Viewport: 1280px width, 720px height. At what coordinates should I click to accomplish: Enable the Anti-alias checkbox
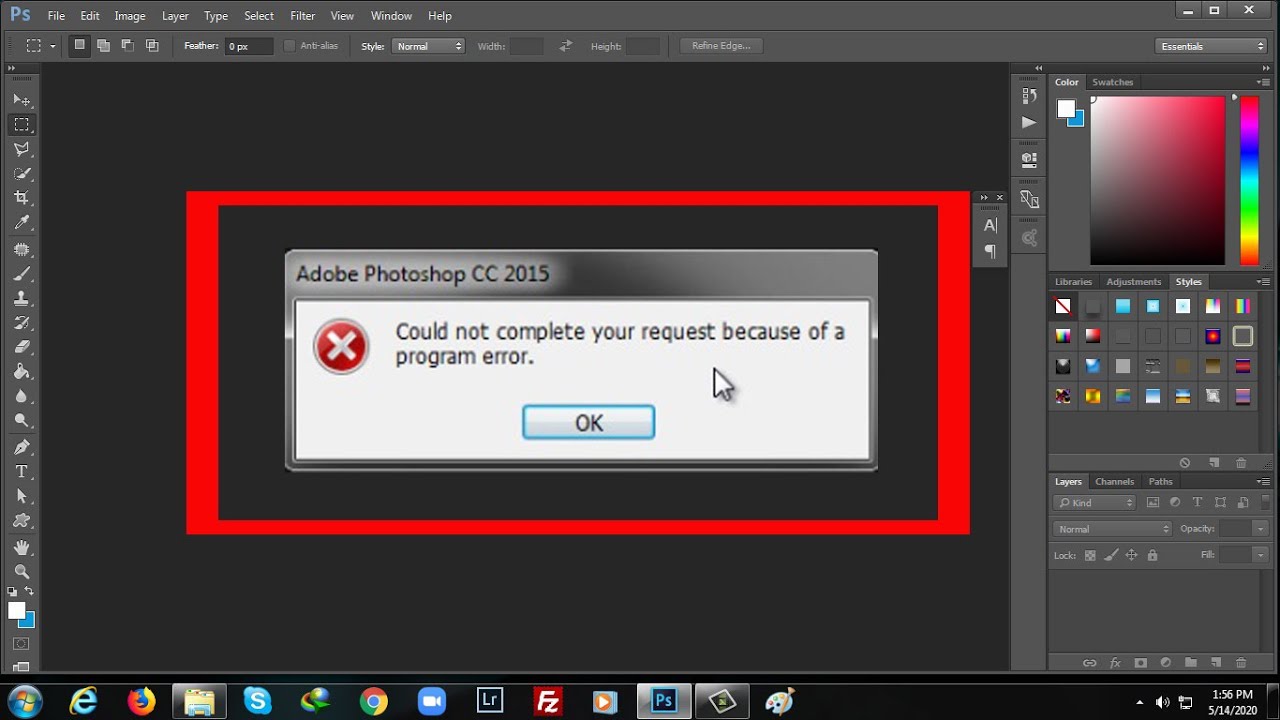288,45
